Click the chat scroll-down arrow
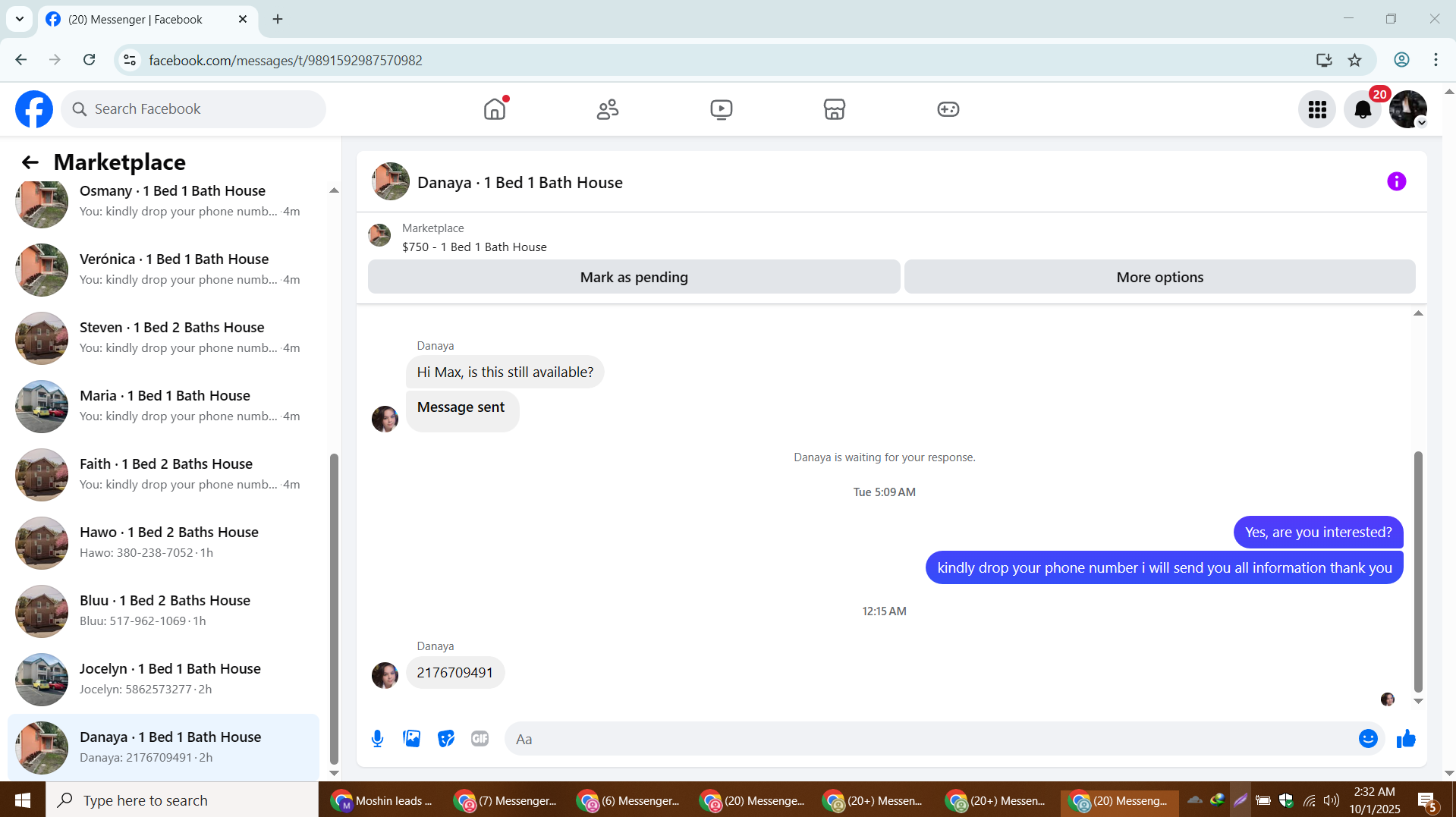1456x817 pixels. click(x=1417, y=701)
